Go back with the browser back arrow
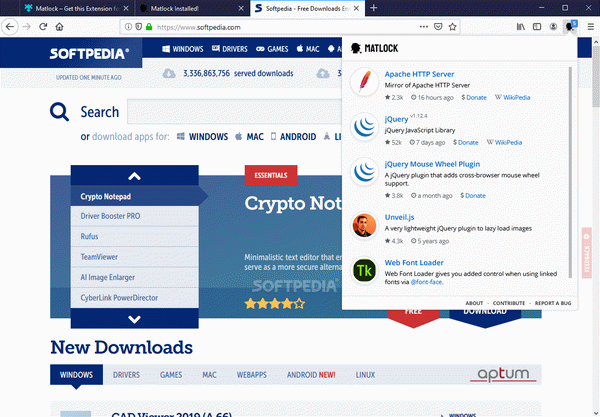 [10, 27]
